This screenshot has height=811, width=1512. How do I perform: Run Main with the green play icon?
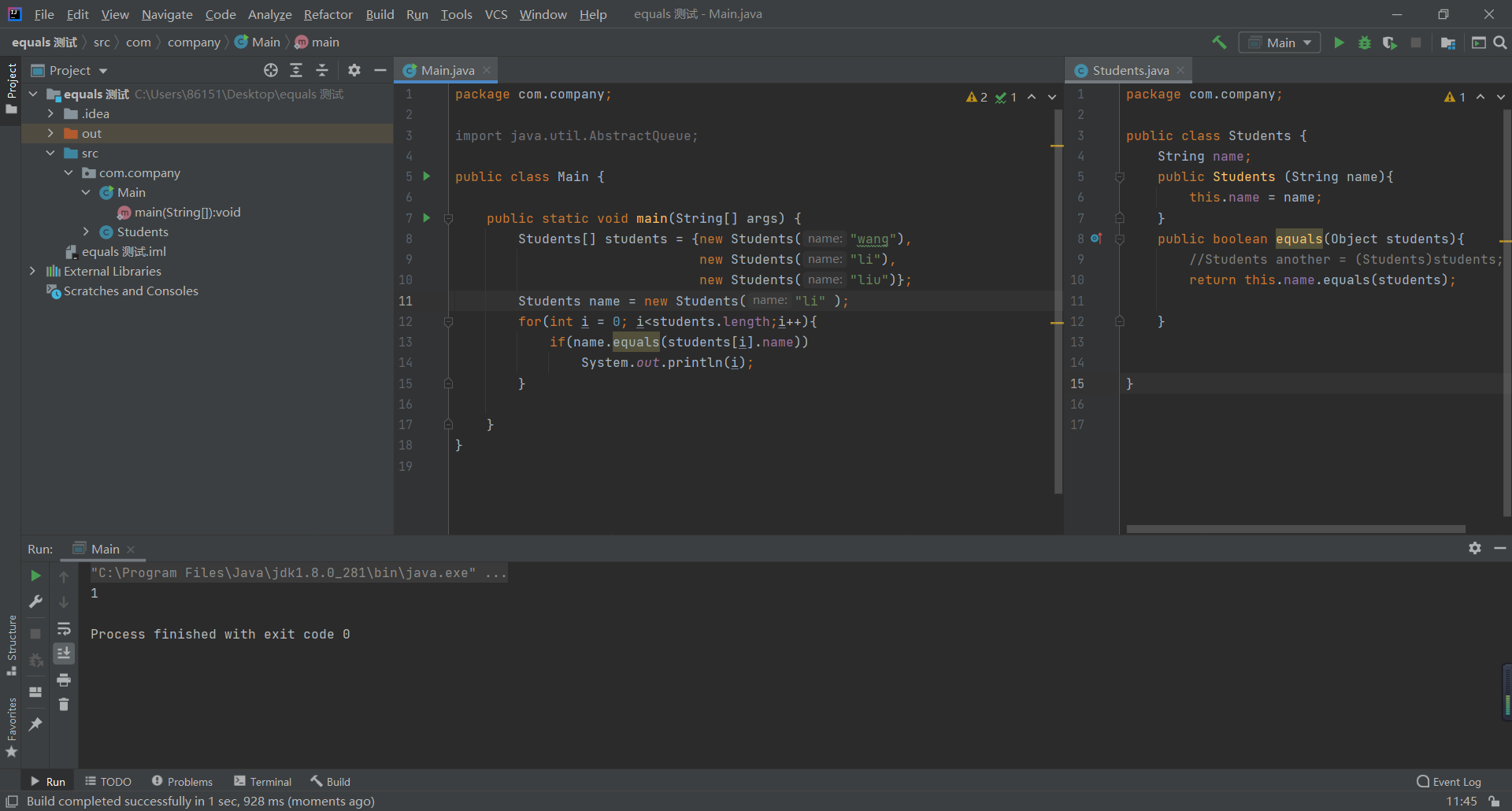click(x=1339, y=43)
